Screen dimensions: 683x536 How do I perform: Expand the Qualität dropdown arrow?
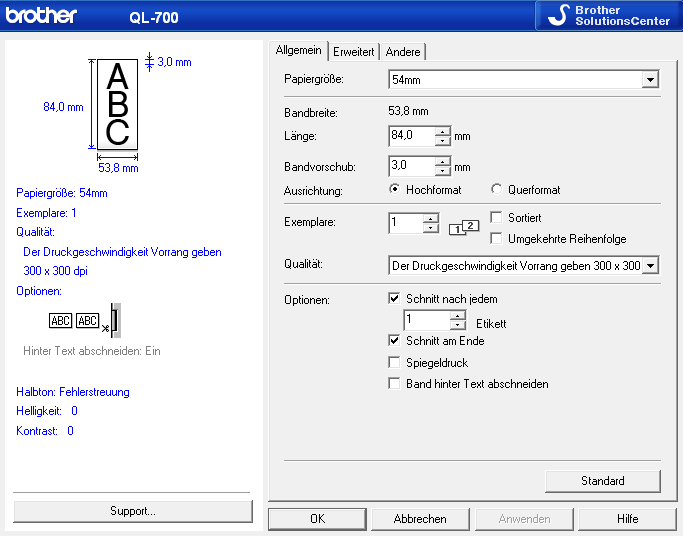[650, 266]
